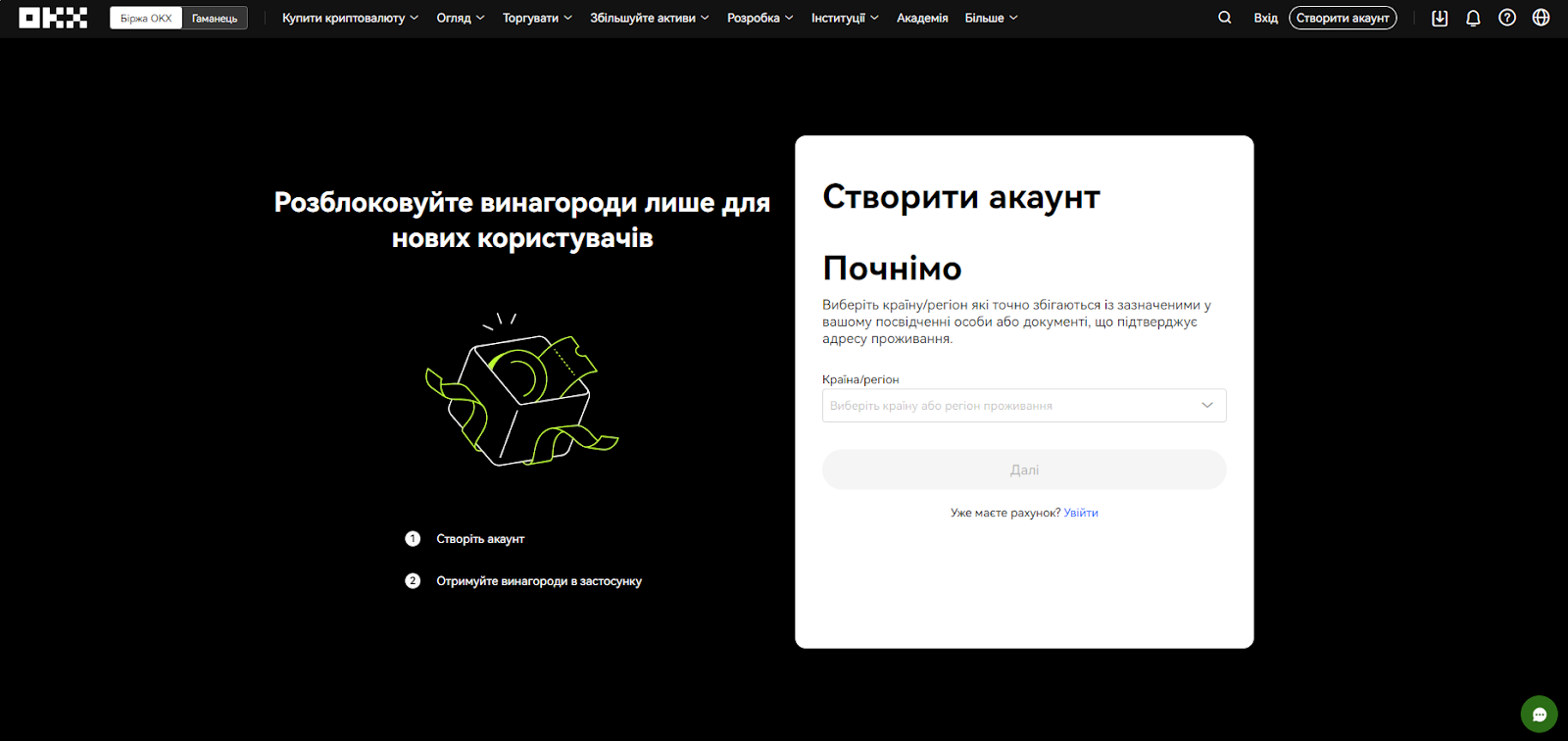
Task: Open the download app icon
Action: click(x=1440, y=18)
